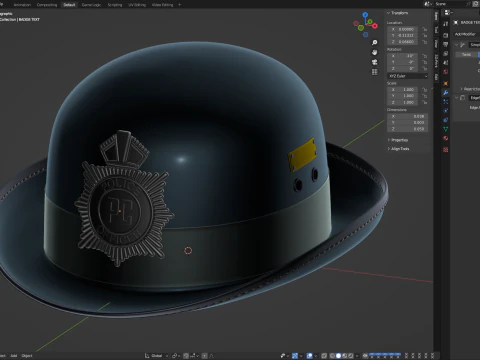Viewport: 480px width, 360px height.
Task: Open the Physics properties tab icon
Action: [446, 111]
